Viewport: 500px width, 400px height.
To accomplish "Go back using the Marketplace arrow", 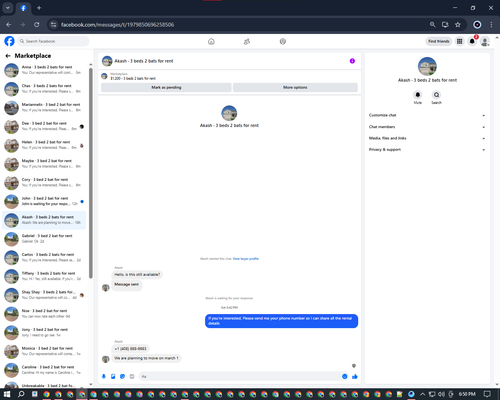I will pyautogui.click(x=8, y=56).
